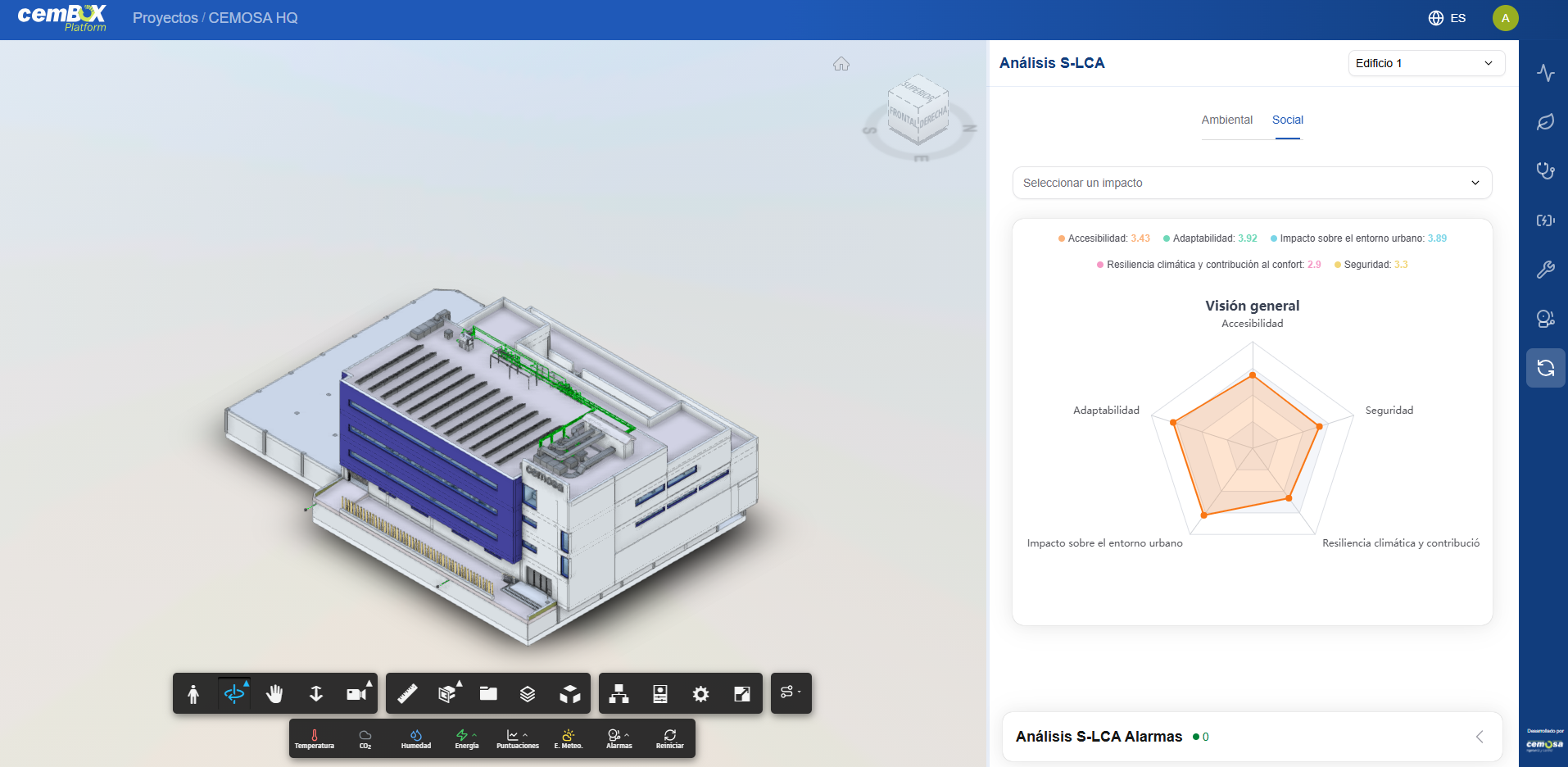Open the wrench maintenance sidebar icon
The width and height of the screenshot is (1568, 767).
pos(1545,270)
